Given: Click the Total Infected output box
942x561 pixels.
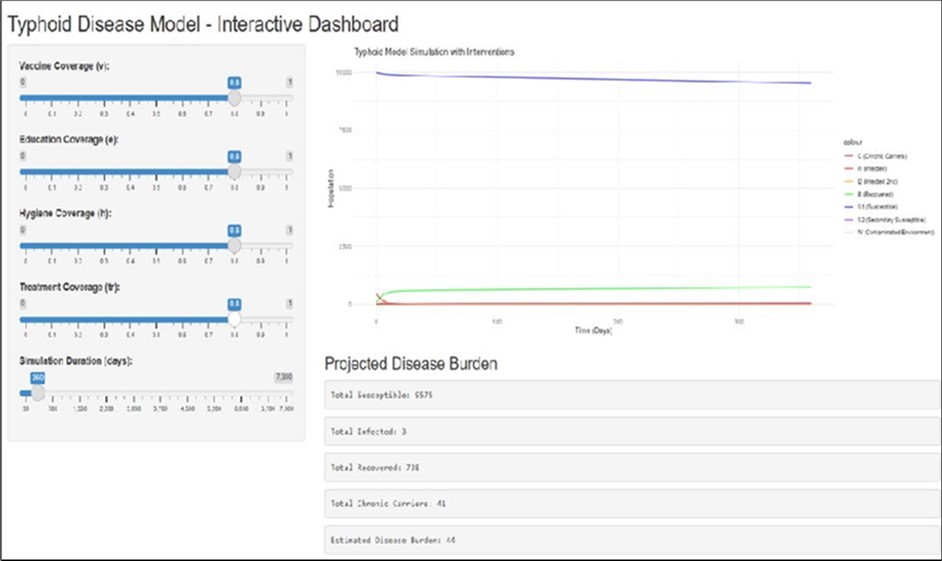Looking at the screenshot, I should point(630,431).
